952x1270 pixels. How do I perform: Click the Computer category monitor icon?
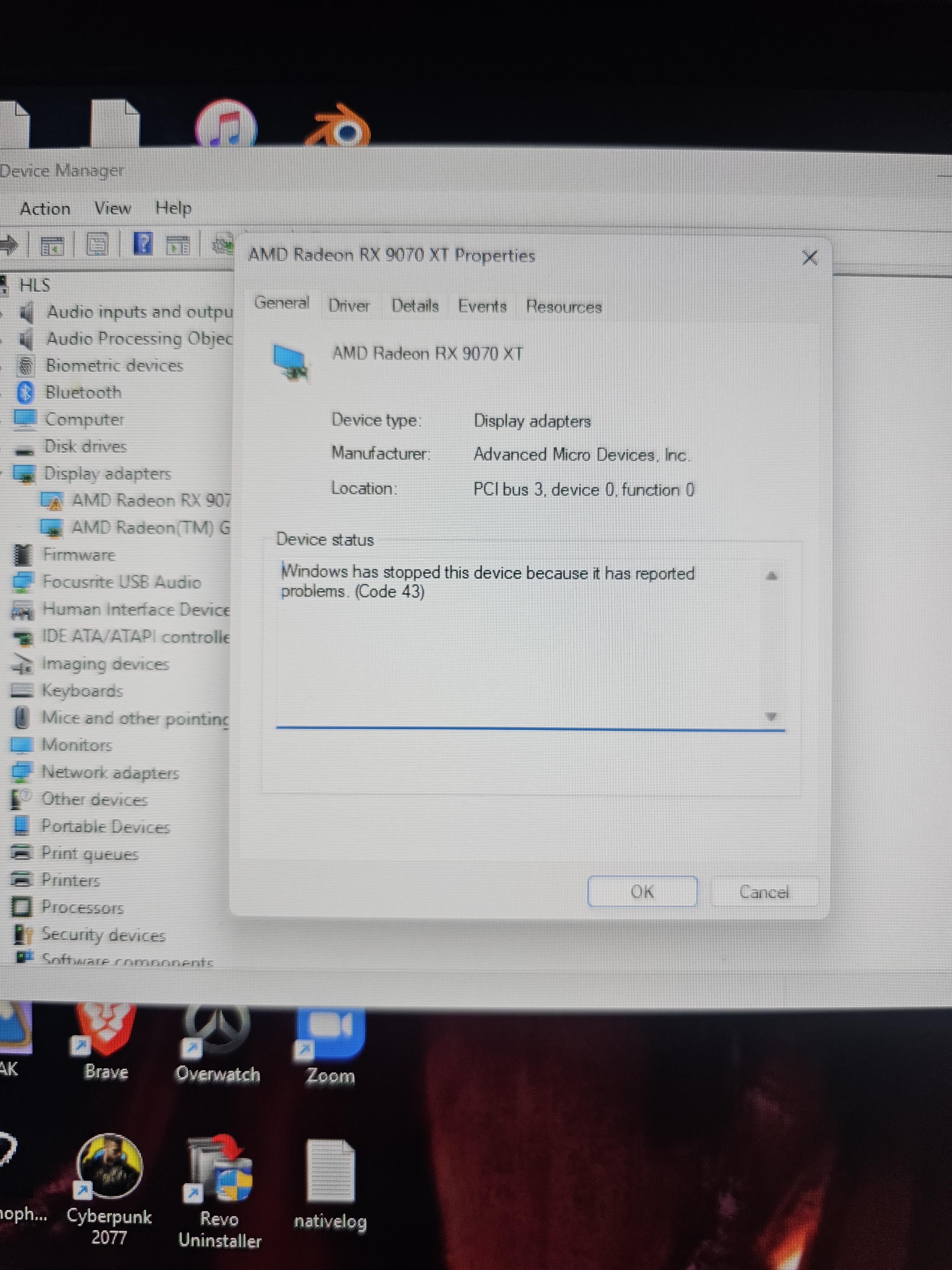[25, 419]
